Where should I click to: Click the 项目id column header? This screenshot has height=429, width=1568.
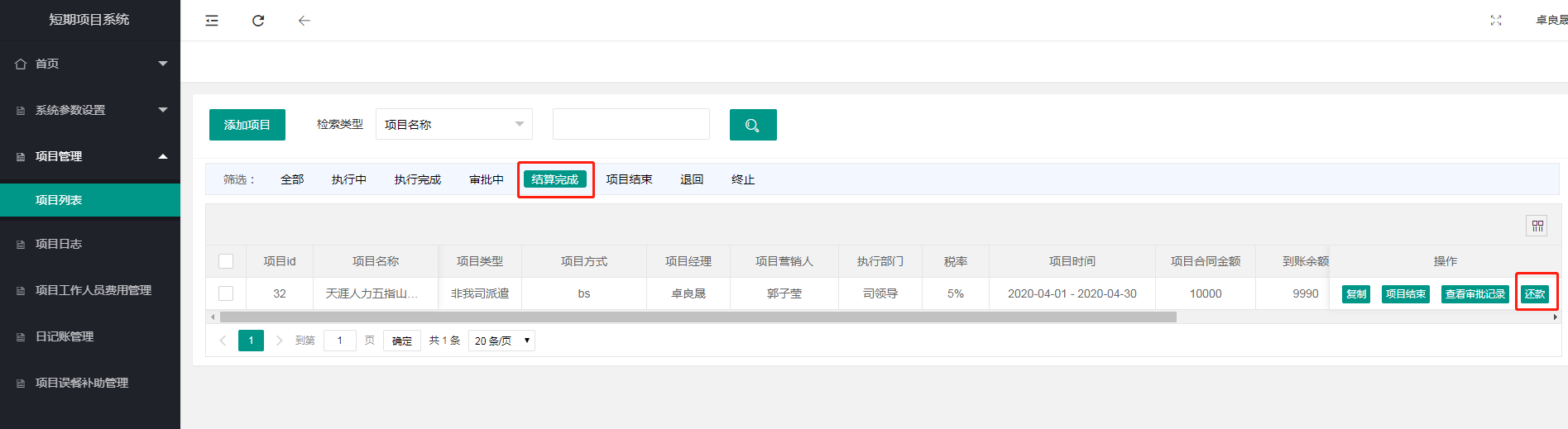pyautogui.click(x=280, y=261)
